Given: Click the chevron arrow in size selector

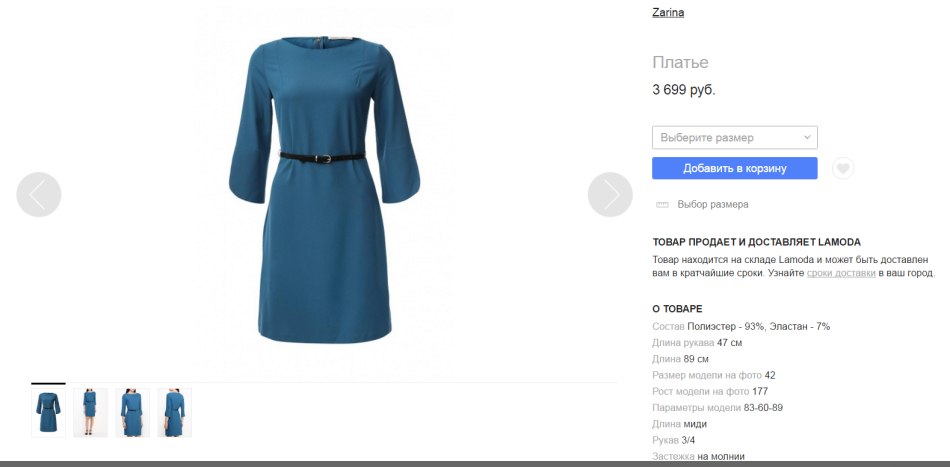Looking at the screenshot, I should [807, 137].
